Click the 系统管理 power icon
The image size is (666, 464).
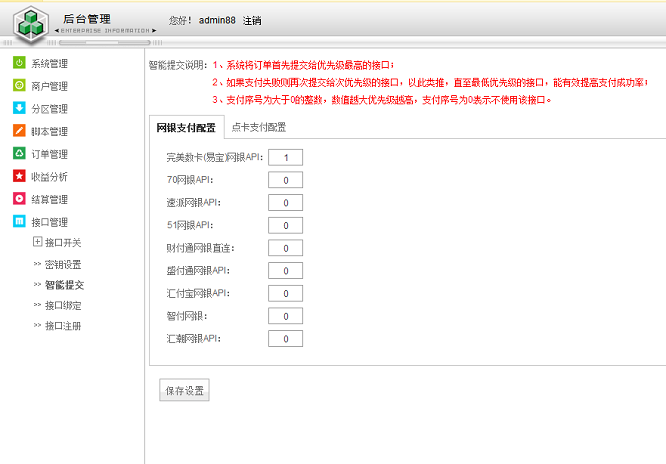[19, 63]
